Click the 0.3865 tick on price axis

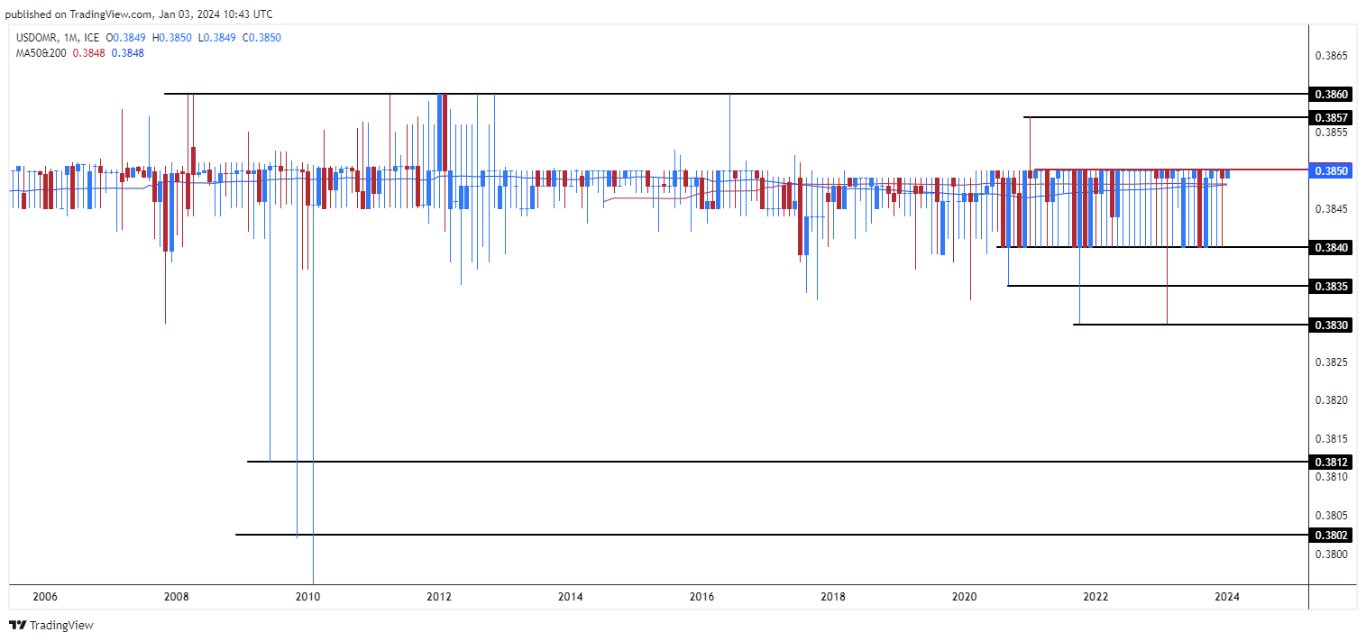coord(1333,55)
